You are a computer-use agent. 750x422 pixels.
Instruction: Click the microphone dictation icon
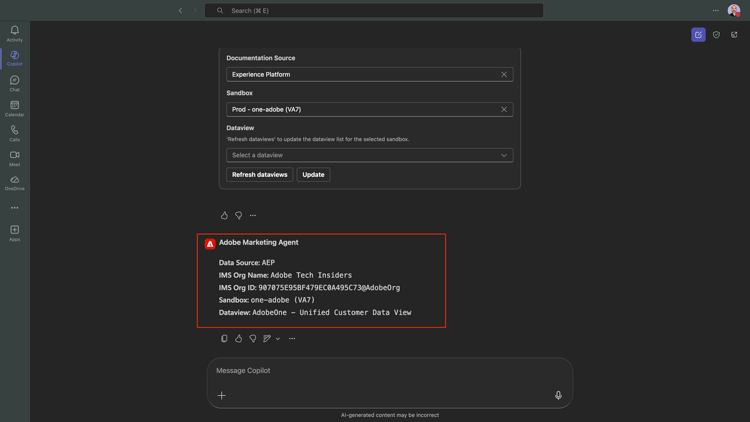pyautogui.click(x=558, y=395)
